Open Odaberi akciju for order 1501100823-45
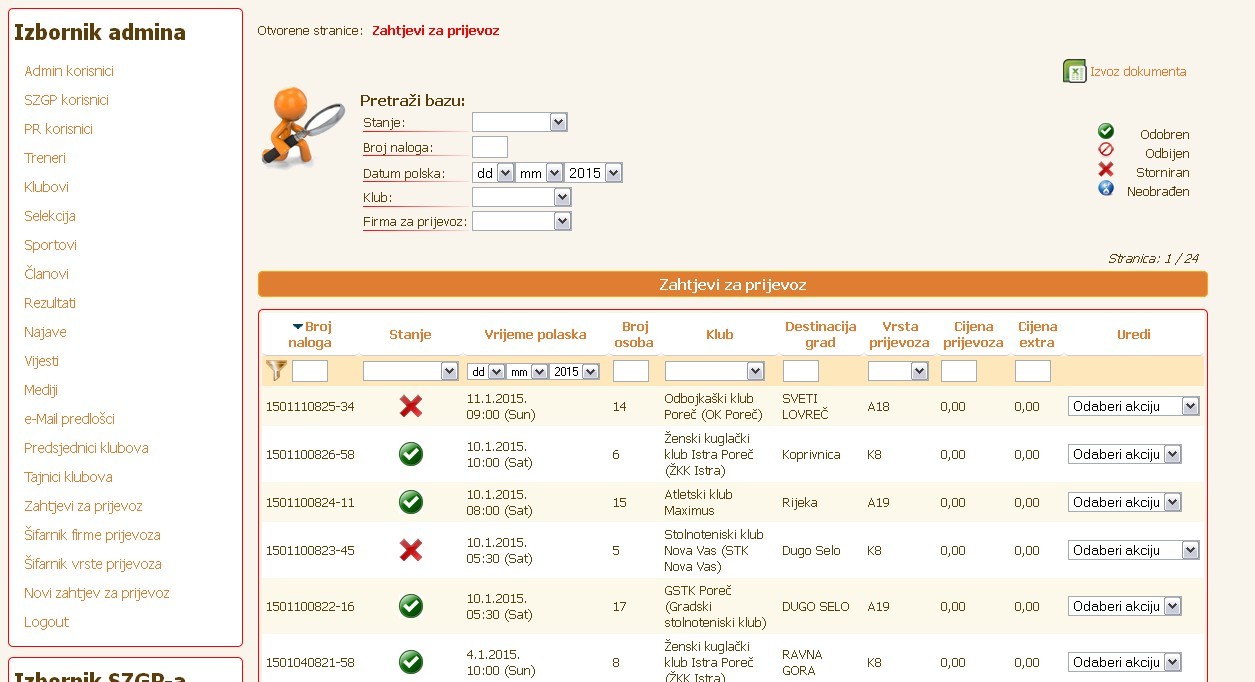 1134,550
